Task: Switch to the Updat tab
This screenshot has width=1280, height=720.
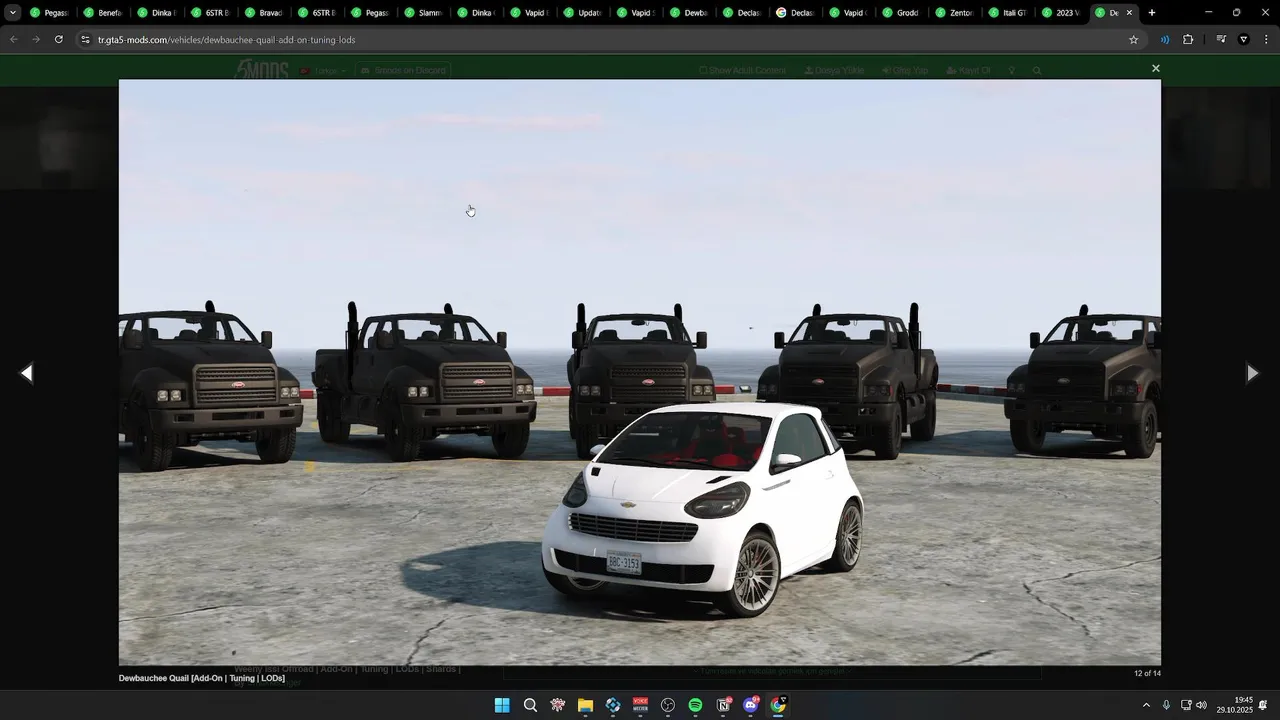Action: click(581, 13)
